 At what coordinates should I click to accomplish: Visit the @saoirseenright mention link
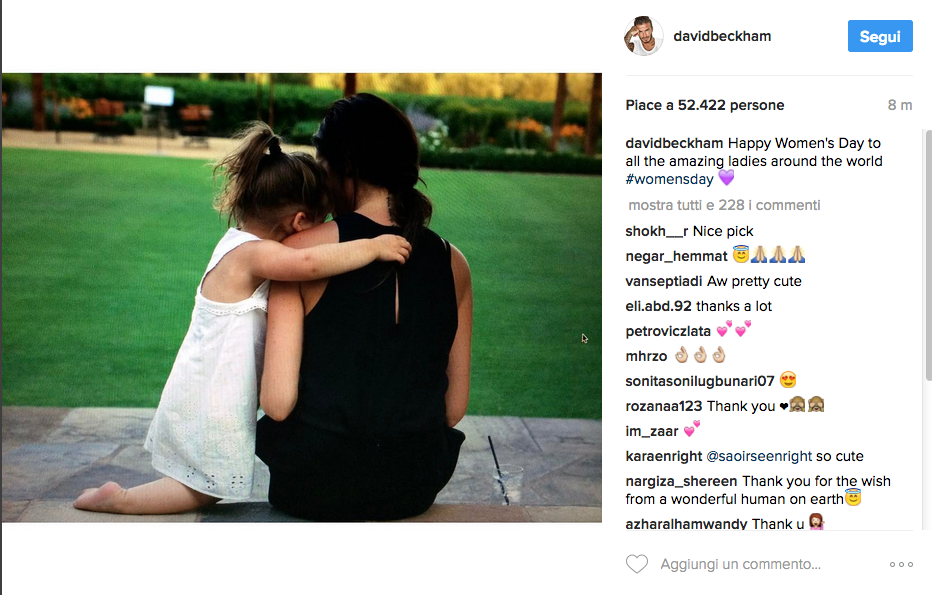(758, 456)
